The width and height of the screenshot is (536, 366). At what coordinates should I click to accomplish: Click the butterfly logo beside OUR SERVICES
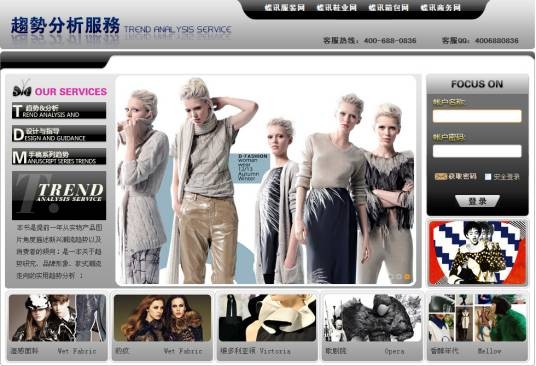click(22, 89)
